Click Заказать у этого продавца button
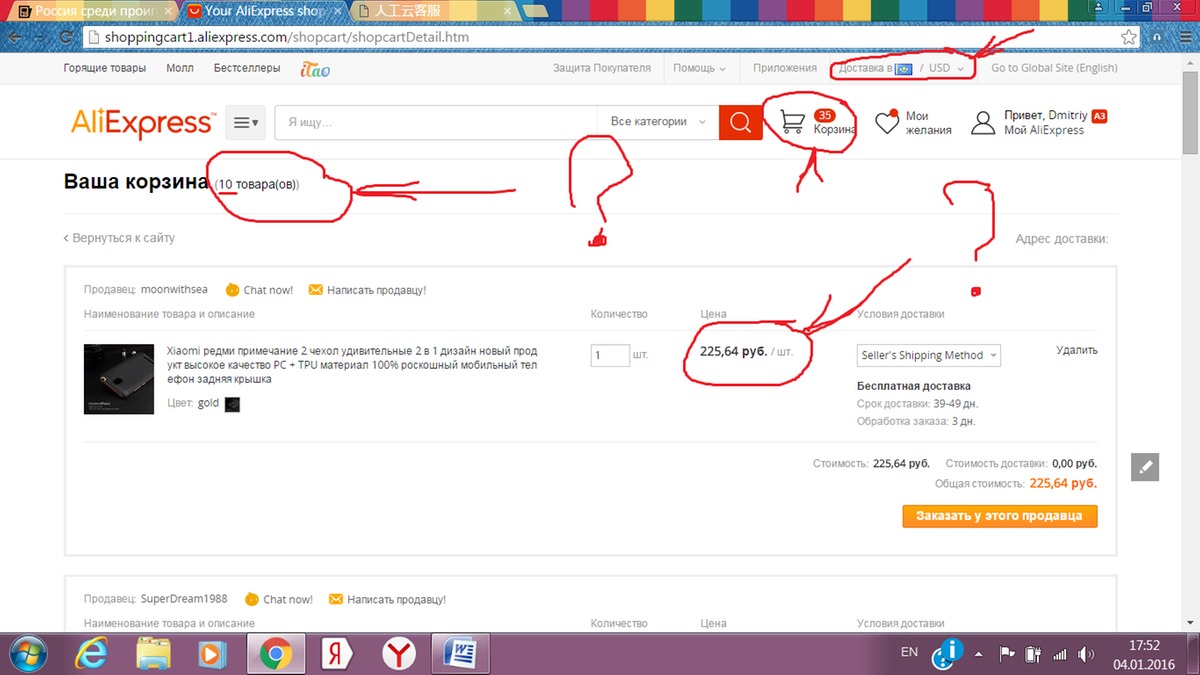Image resolution: width=1200 pixels, height=675 pixels. pyautogui.click(x=1000, y=516)
